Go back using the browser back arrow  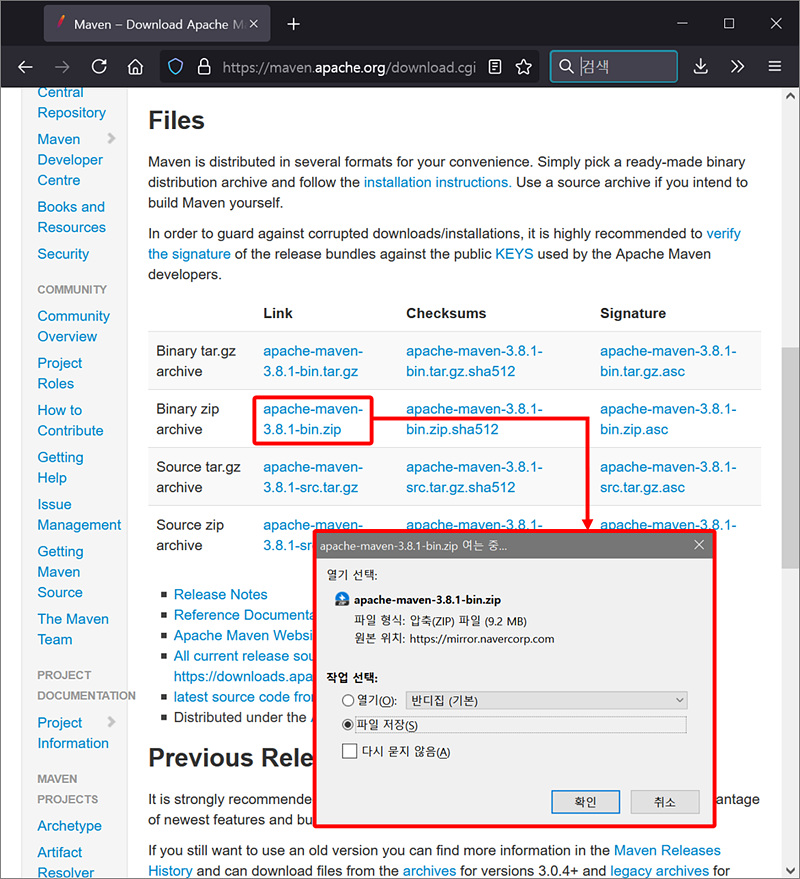[26, 67]
